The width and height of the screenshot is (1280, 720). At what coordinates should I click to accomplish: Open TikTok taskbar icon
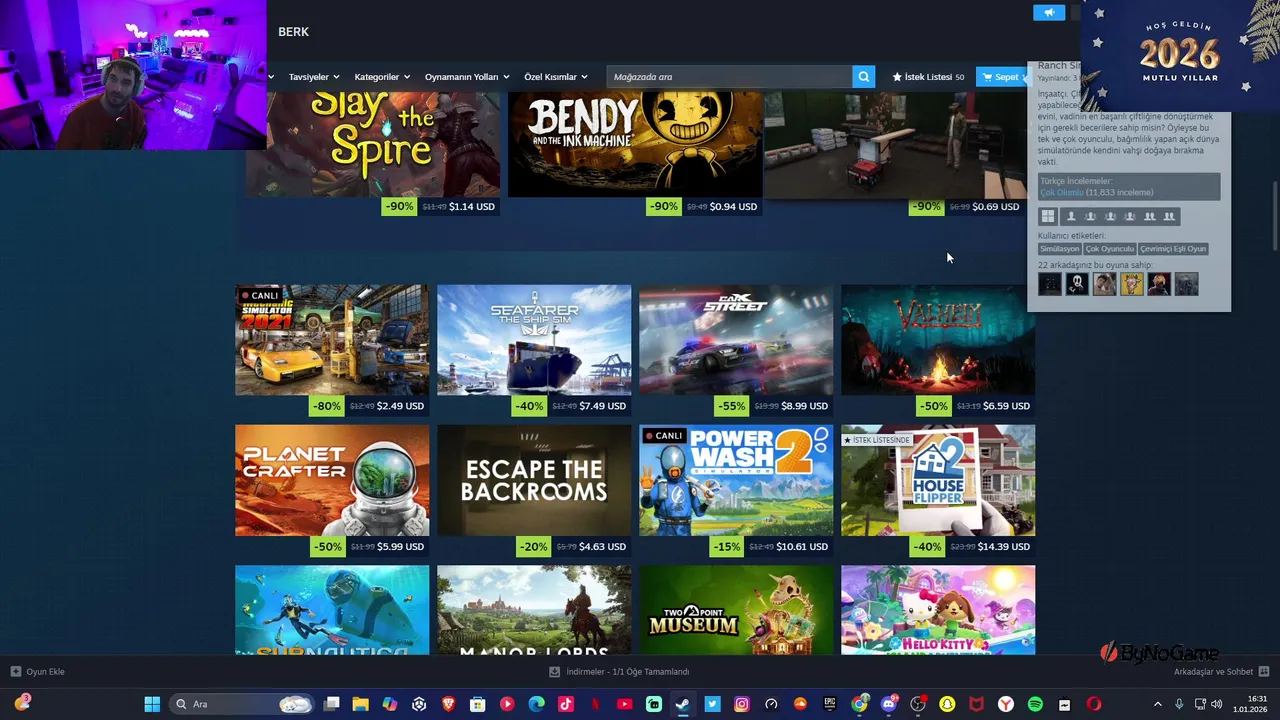tap(566, 704)
